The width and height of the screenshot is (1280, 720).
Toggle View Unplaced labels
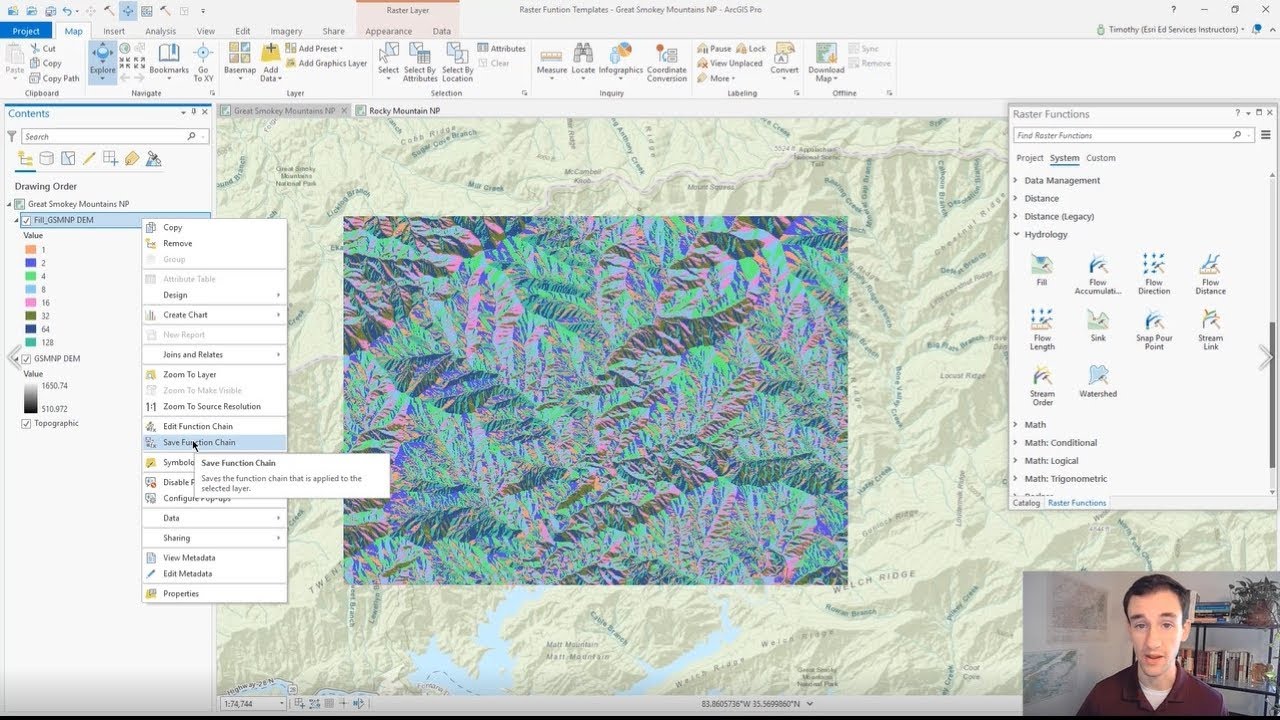[x=730, y=63]
